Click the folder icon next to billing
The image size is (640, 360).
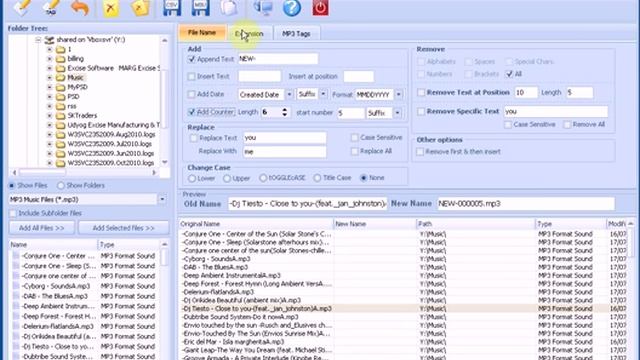[60, 59]
